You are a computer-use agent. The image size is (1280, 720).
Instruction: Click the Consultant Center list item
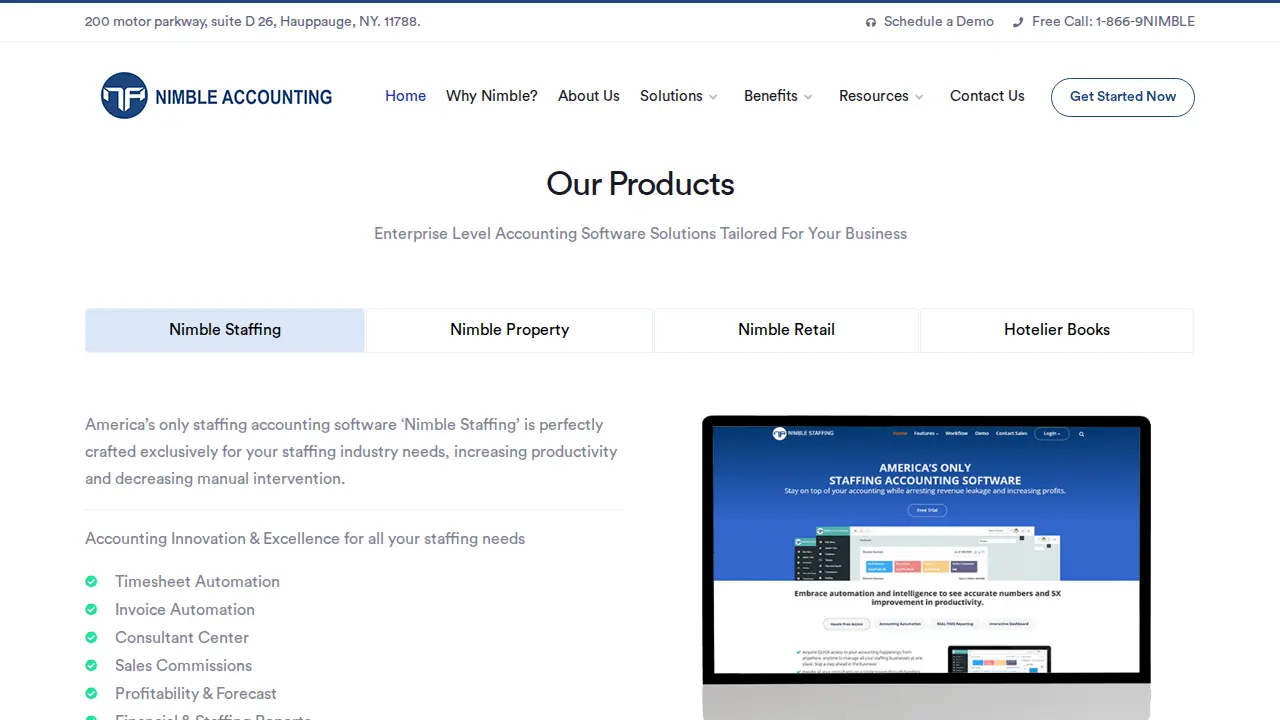point(182,637)
